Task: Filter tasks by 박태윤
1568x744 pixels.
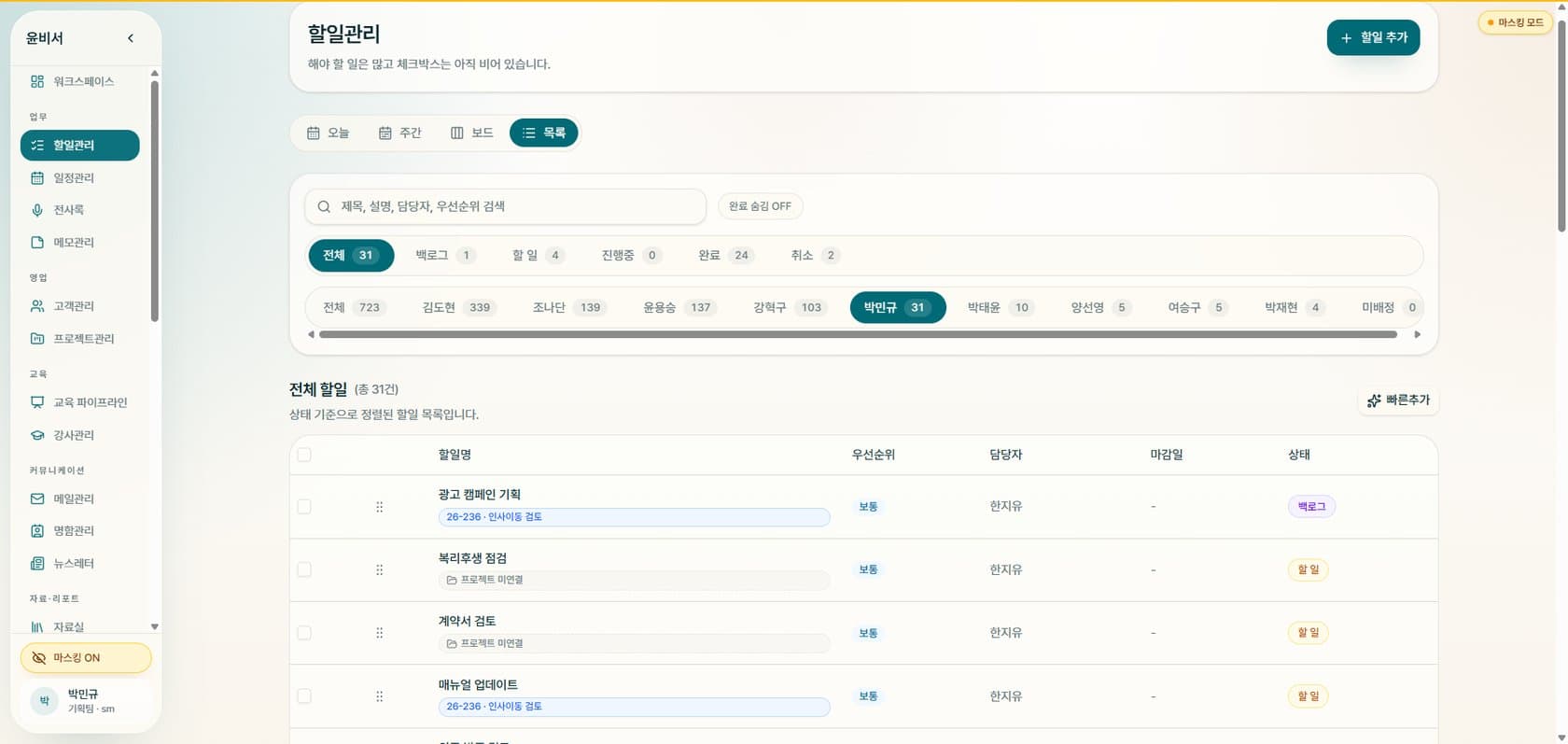Action: (1000, 307)
